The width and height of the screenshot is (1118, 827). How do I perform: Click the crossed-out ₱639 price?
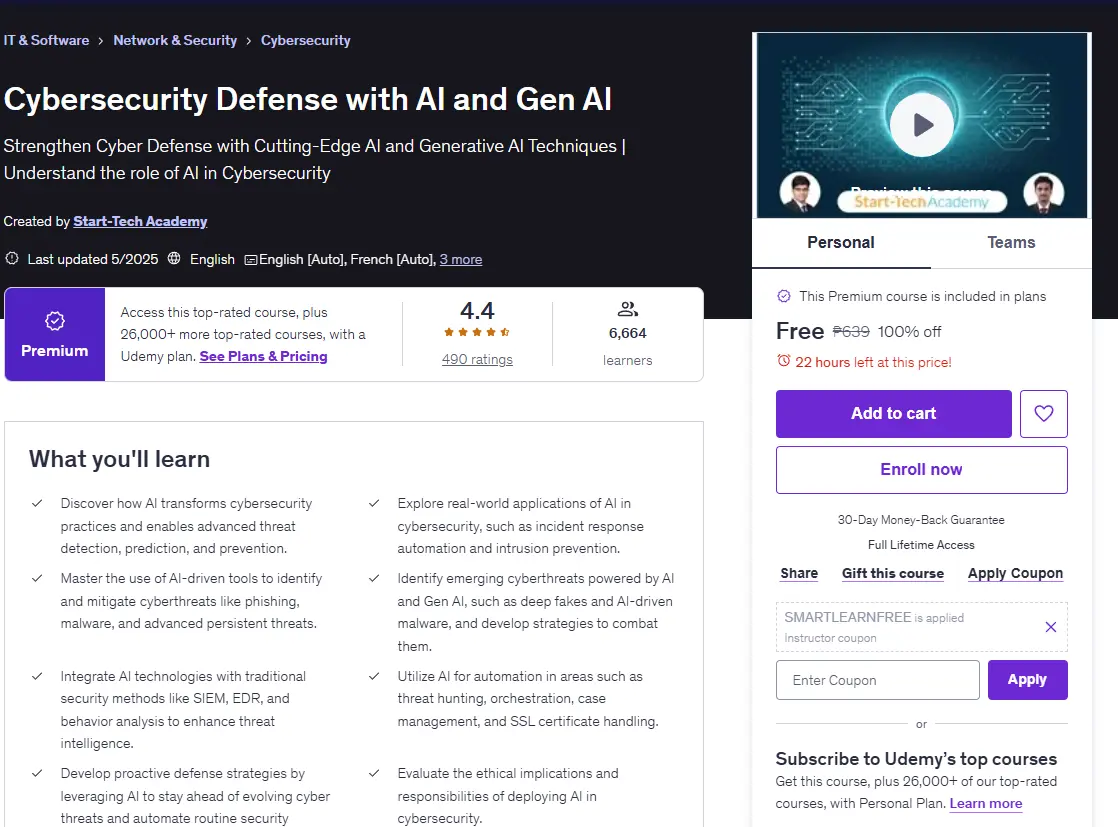tap(851, 332)
